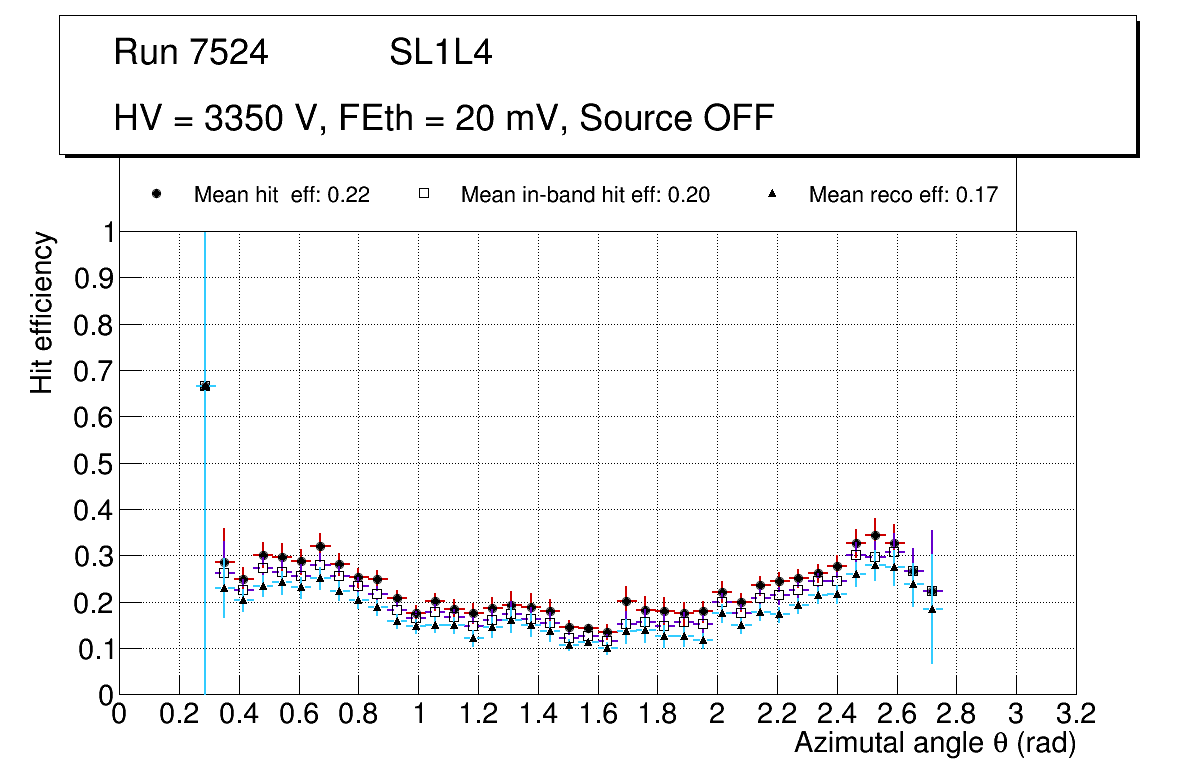The height and width of the screenshot is (772, 1196).
Task: Select 'Mean in-band hit eff: 0.20' legend label
Action: coord(585,195)
